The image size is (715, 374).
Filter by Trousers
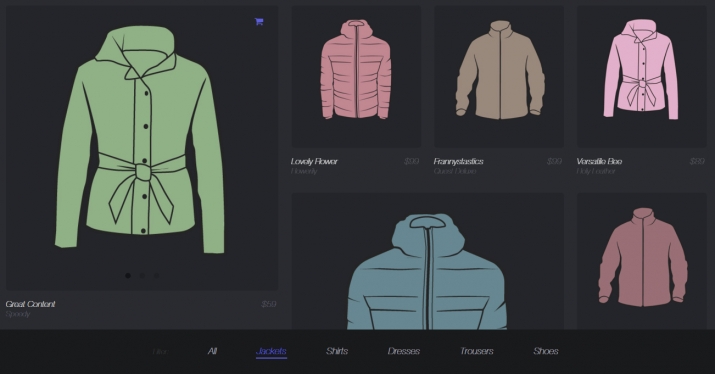pyautogui.click(x=477, y=351)
